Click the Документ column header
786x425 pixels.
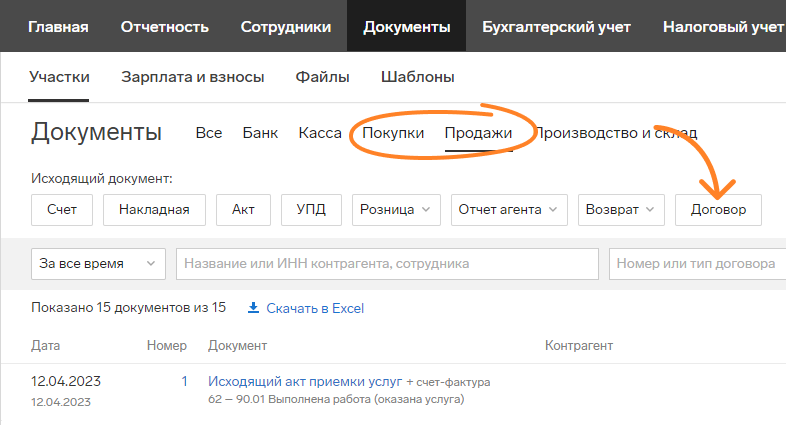tap(238, 345)
